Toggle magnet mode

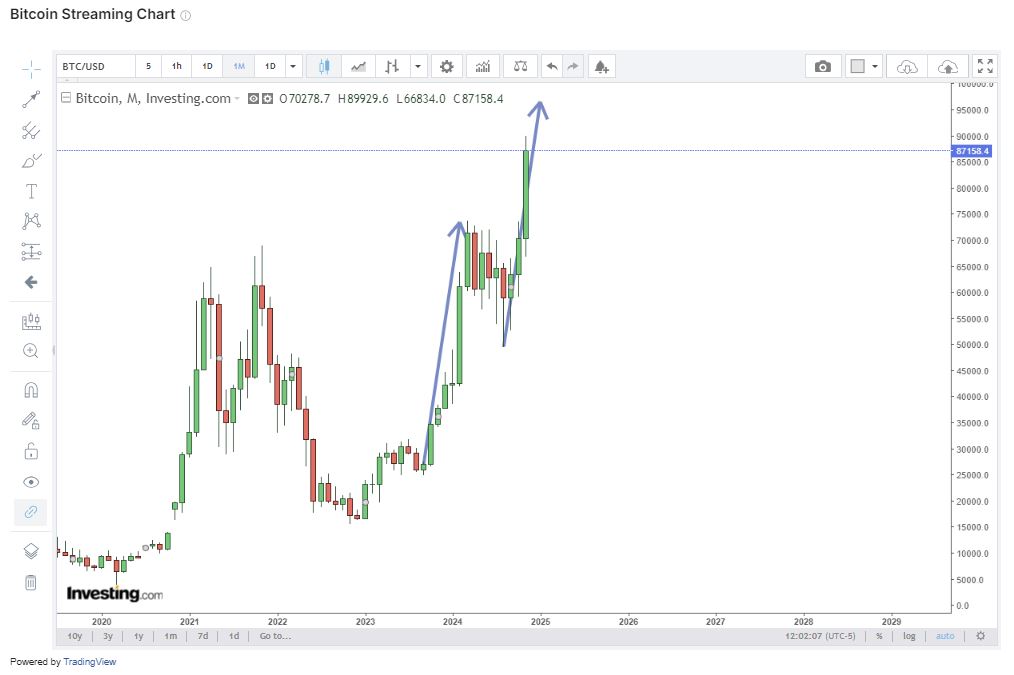tap(31, 390)
